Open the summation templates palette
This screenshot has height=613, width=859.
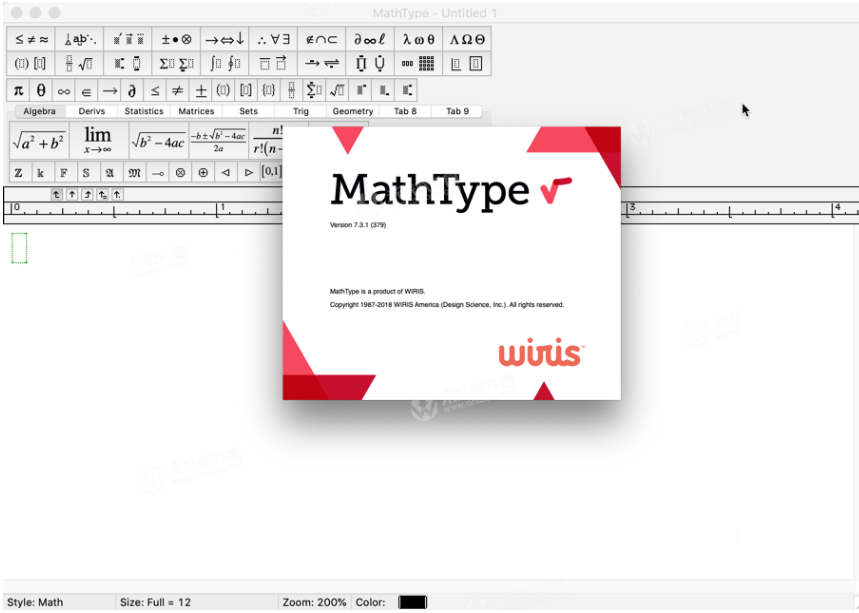coord(176,64)
